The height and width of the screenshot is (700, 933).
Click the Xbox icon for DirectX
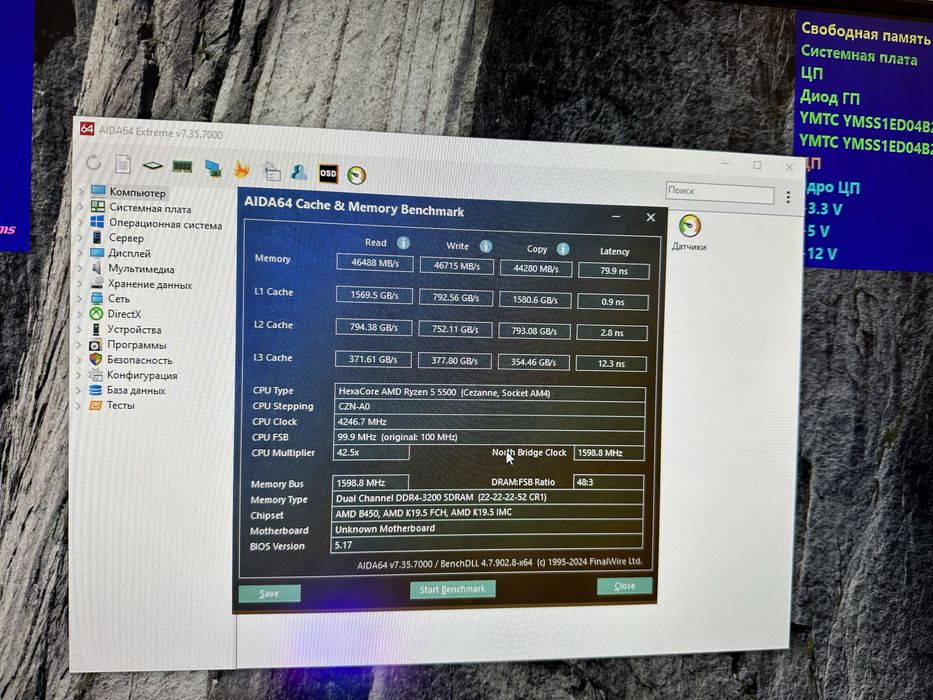tap(96, 314)
